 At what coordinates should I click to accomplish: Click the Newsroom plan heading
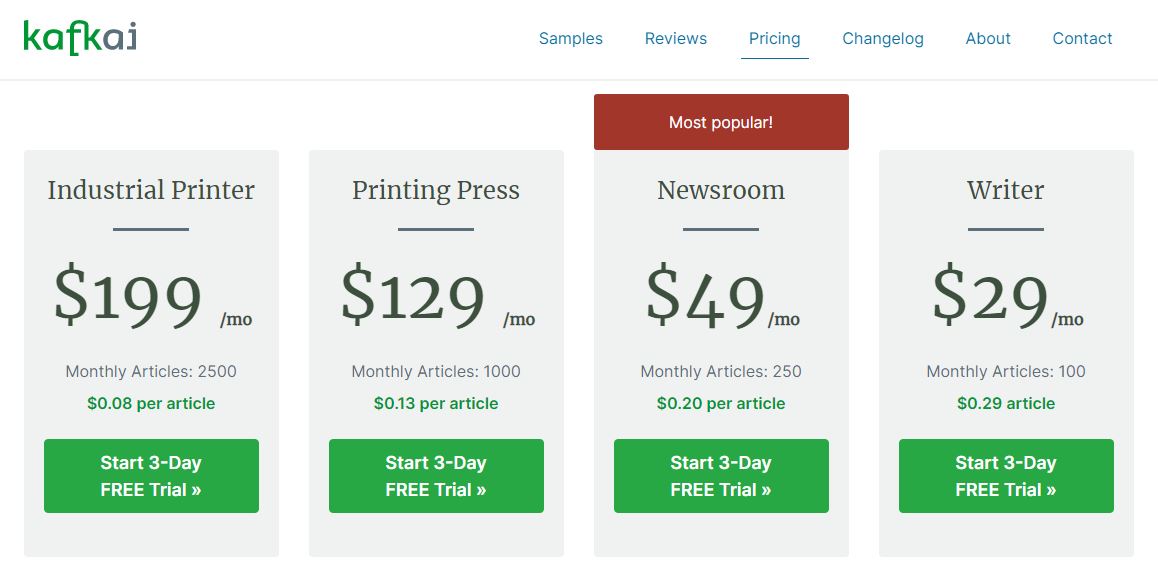[721, 190]
